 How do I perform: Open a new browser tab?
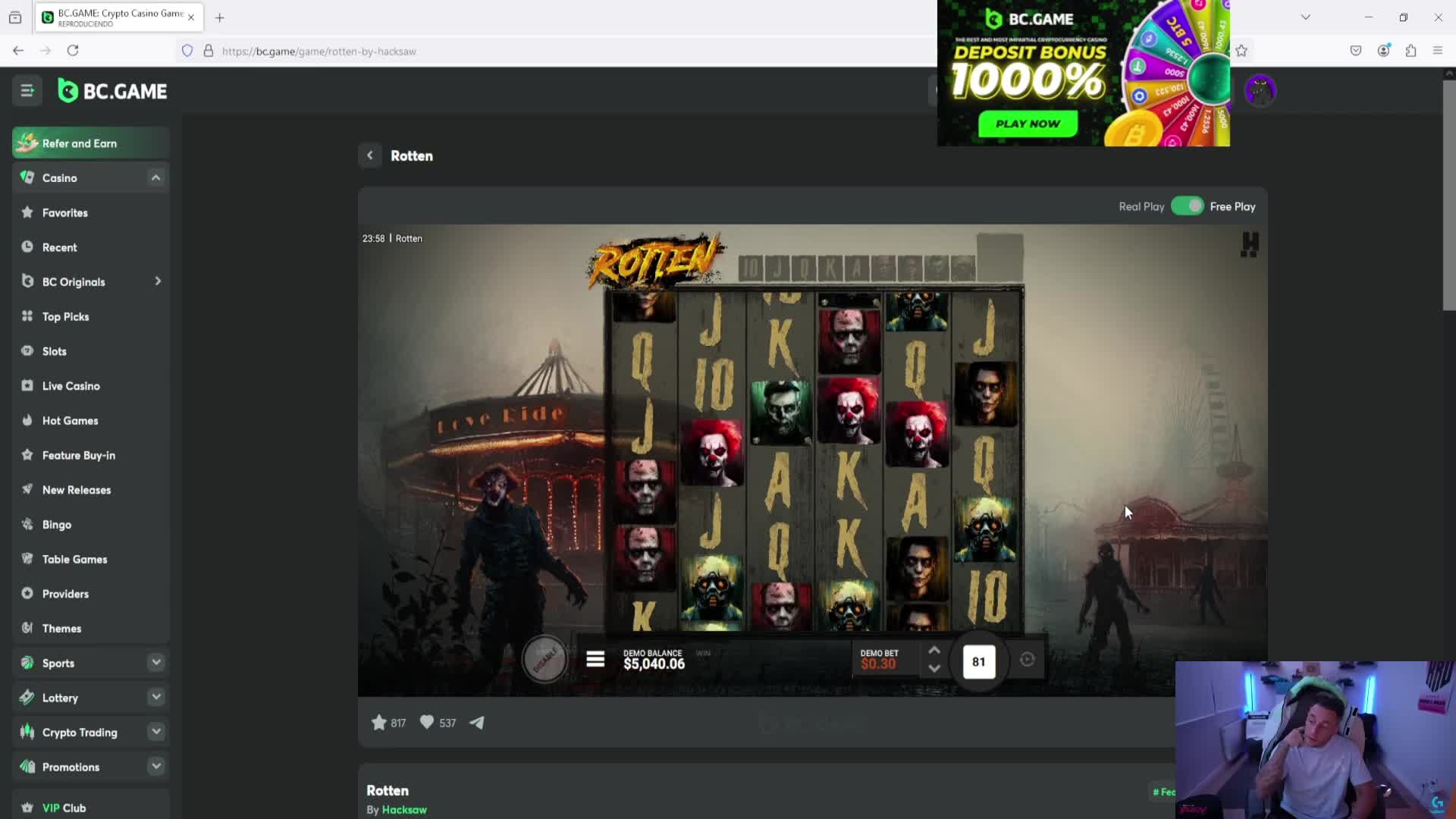coord(219,17)
